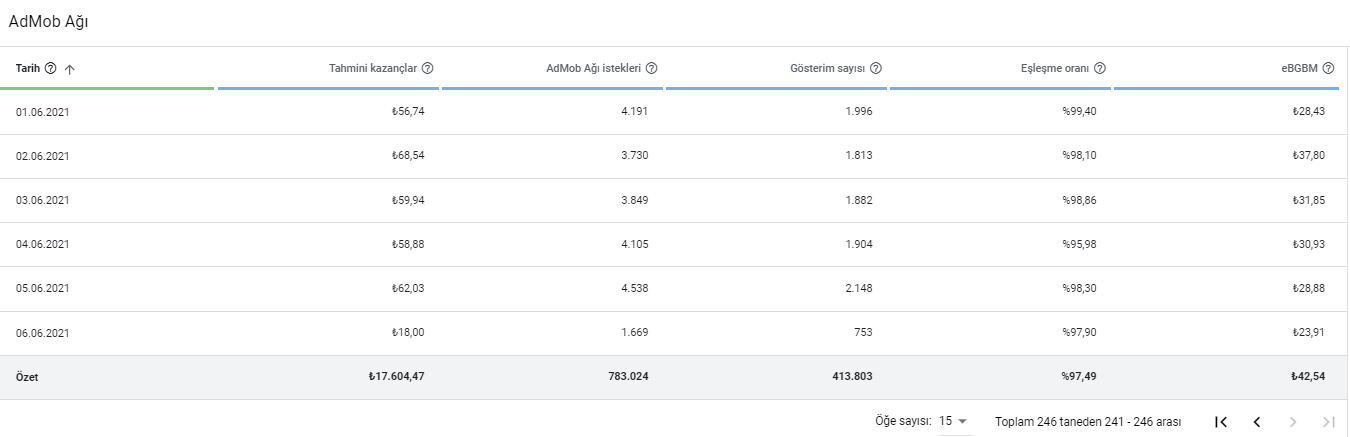The image size is (1350, 437).
Task: Click summary total requests 783.024
Action: tap(627, 377)
